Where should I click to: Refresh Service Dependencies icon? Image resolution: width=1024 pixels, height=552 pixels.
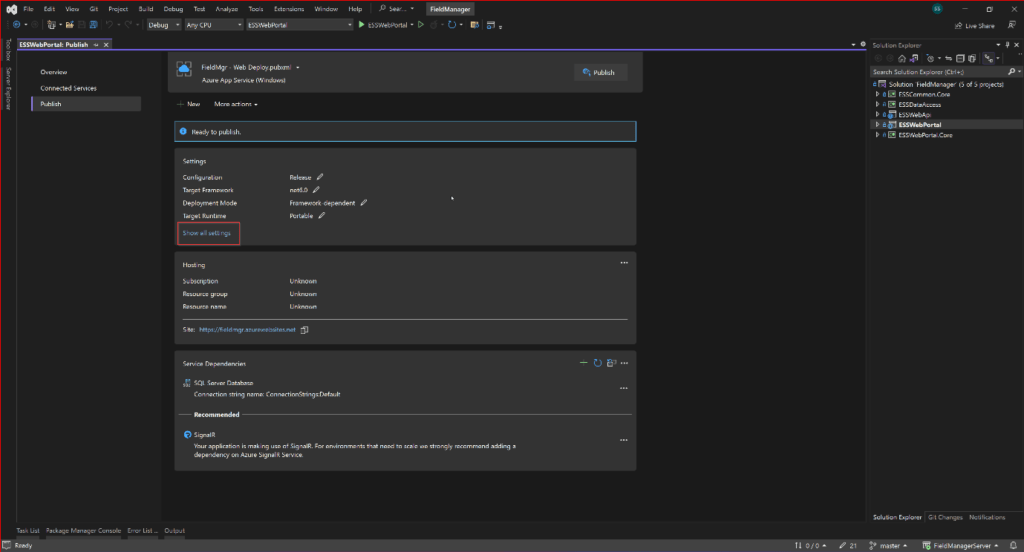pyautogui.click(x=598, y=363)
